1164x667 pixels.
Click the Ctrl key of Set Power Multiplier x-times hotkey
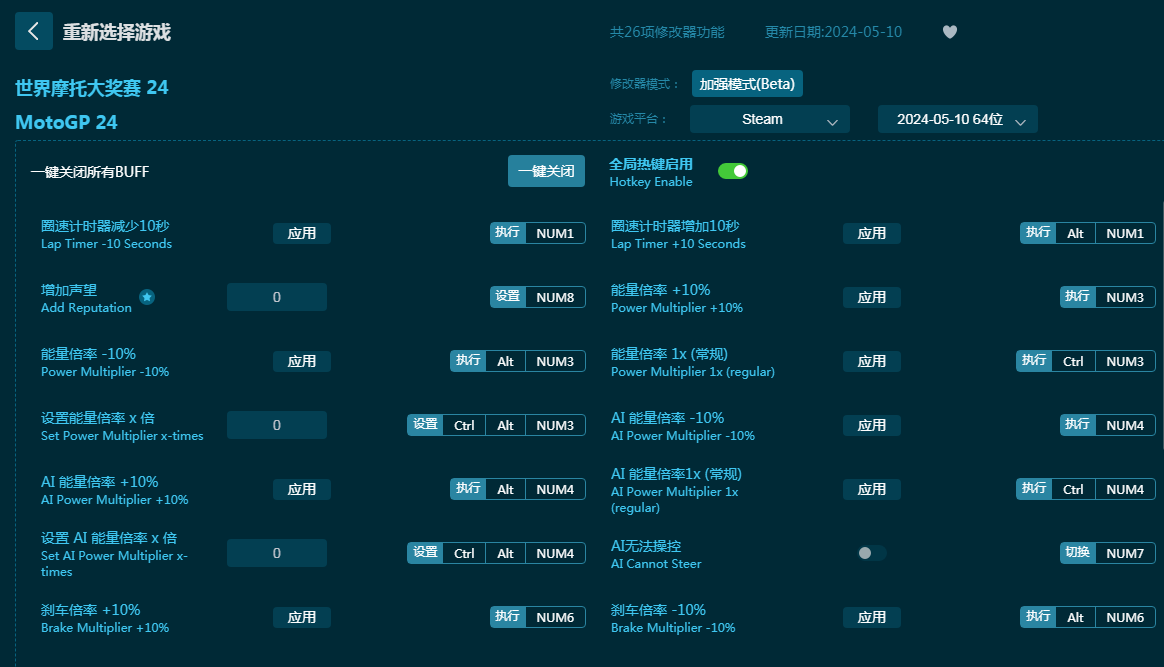click(464, 425)
